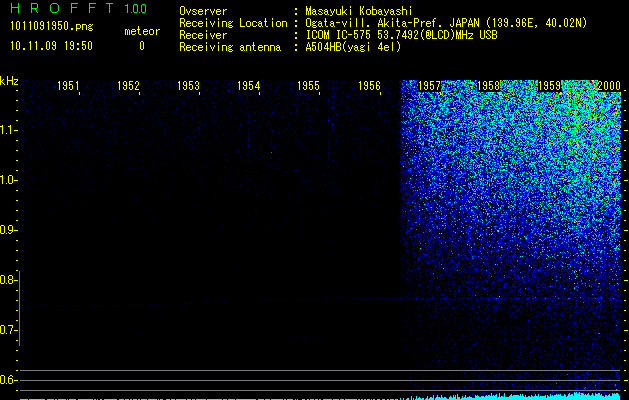Click observer name Masayuki Kobayashi
The height and width of the screenshot is (400, 629).
point(359,11)
